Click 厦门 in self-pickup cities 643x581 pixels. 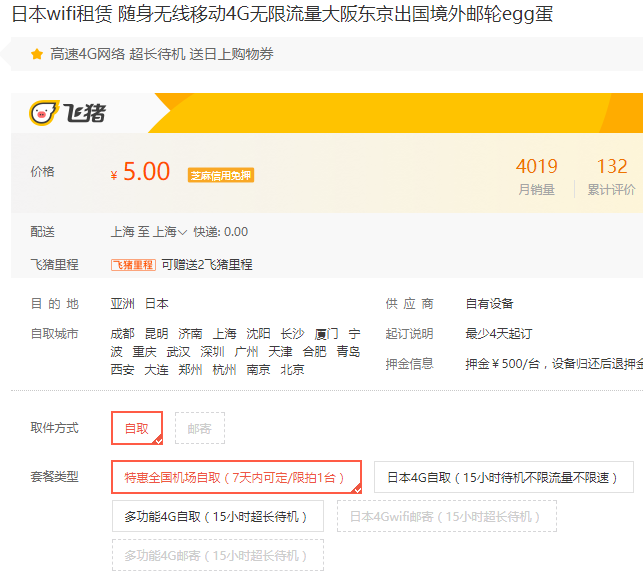(326, 334)
